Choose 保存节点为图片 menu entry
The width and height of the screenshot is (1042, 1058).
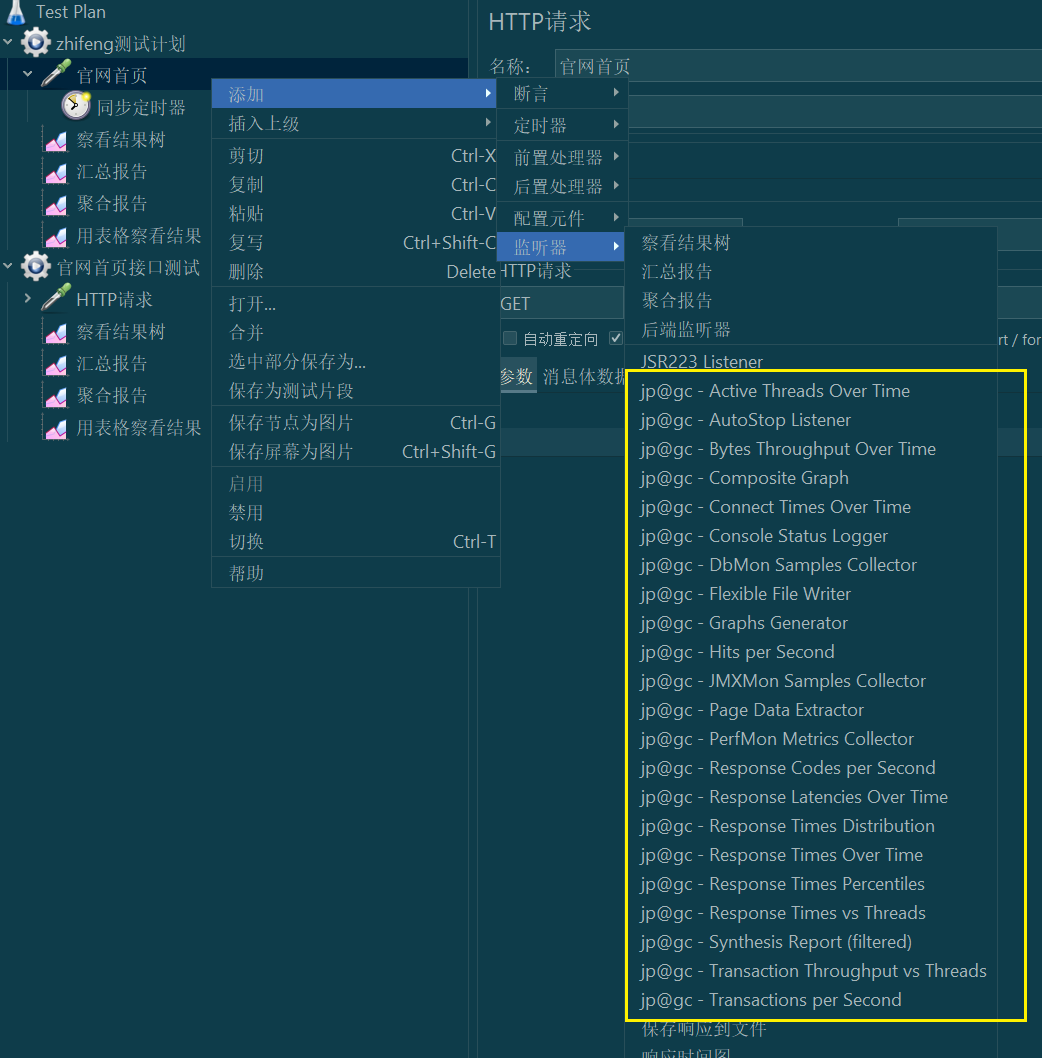[356, 422]
